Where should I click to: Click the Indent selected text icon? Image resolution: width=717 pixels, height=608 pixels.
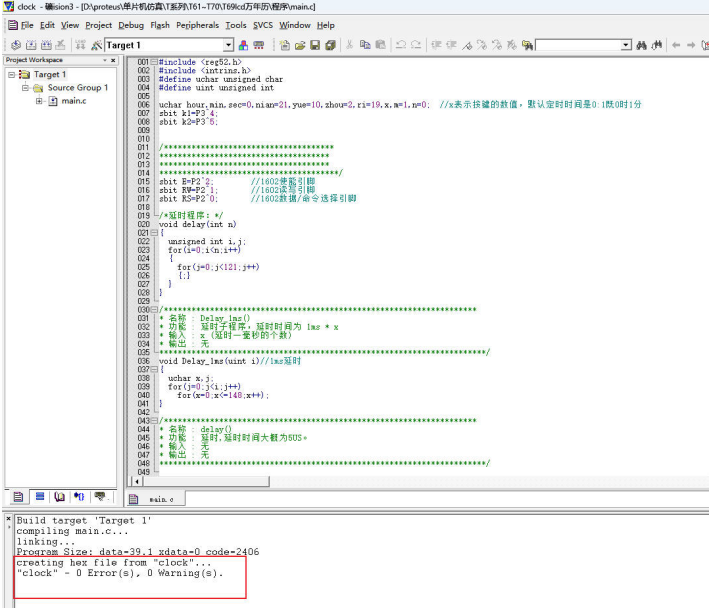click(x=436, y=45)
